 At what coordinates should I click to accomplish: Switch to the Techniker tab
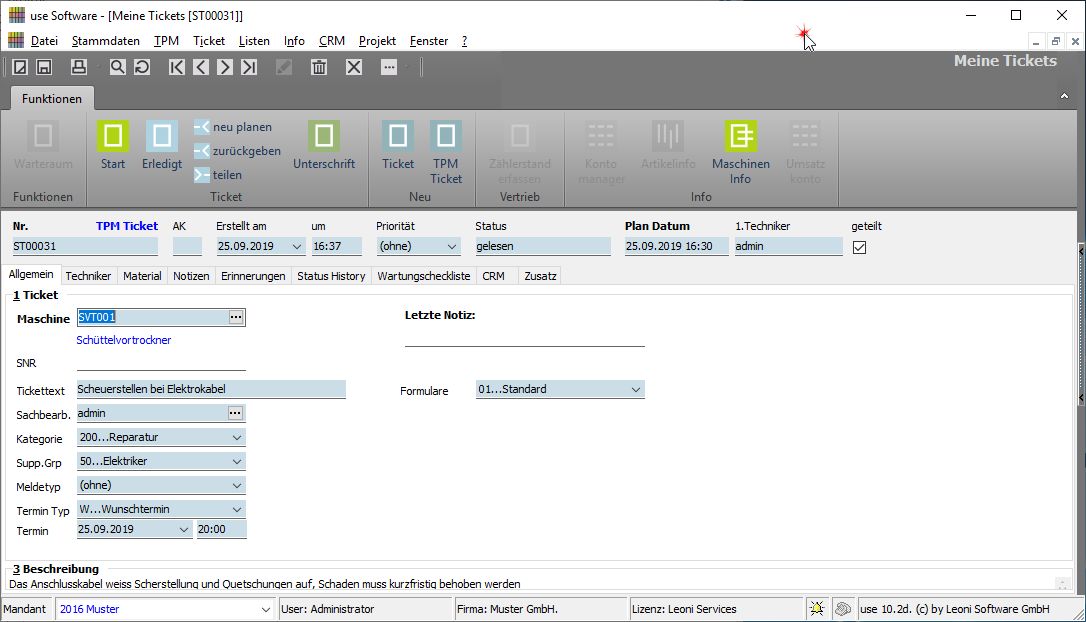coord(88,276)
